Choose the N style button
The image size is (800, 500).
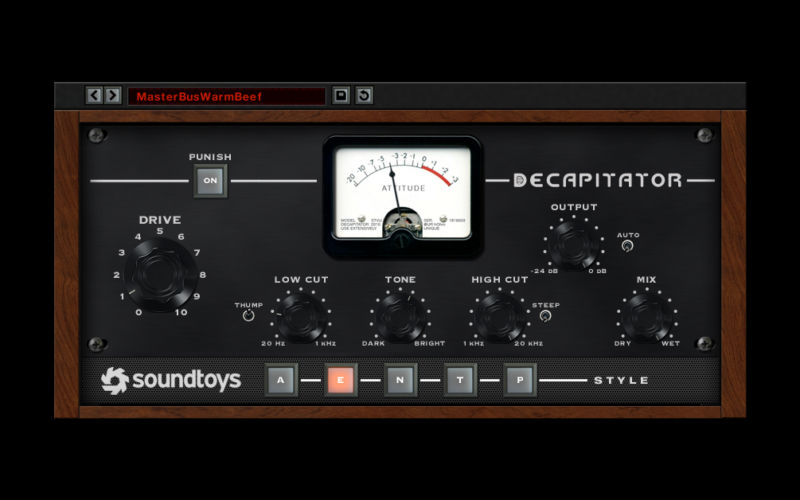pyautogui.click(x=401, y=380)
